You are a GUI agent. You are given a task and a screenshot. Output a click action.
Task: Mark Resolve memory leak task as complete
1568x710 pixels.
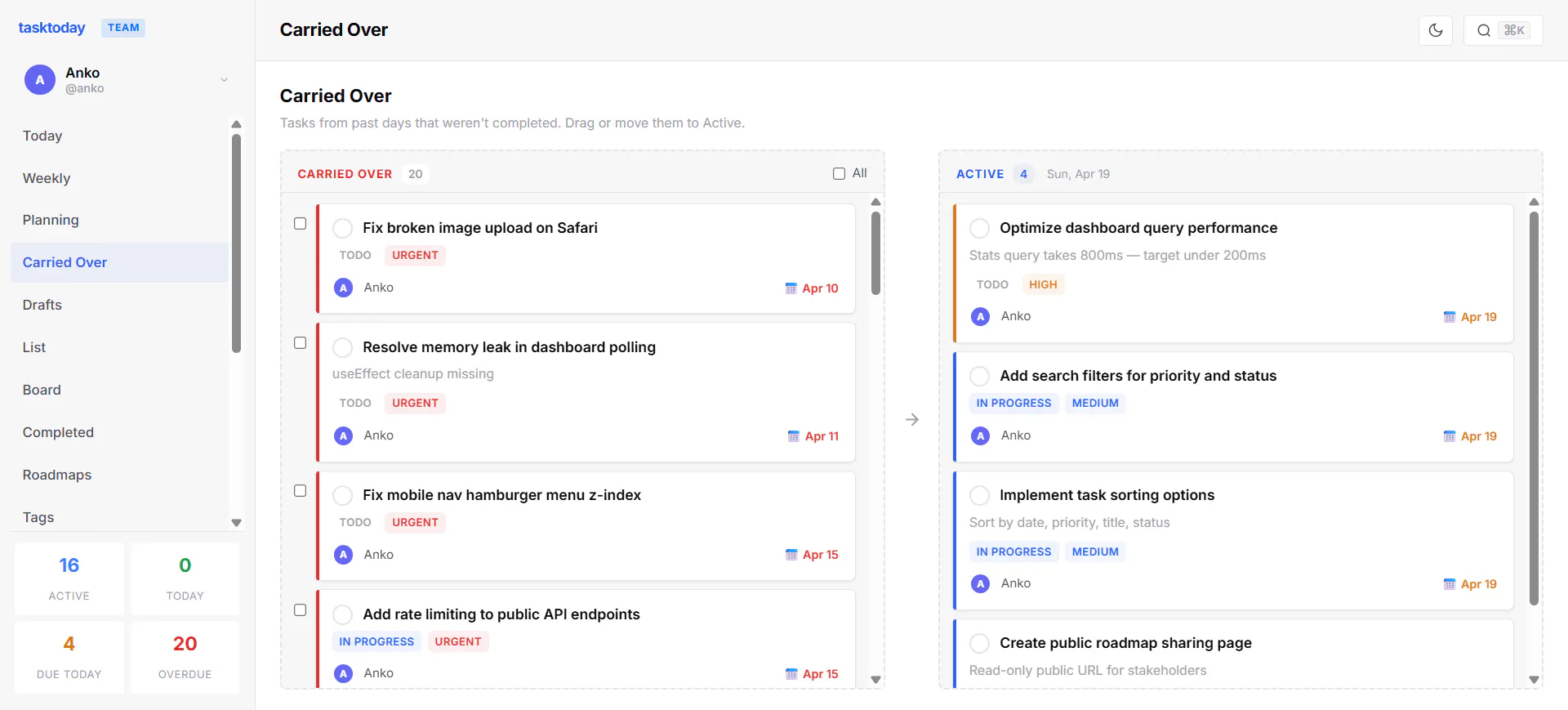coord(343,347)
